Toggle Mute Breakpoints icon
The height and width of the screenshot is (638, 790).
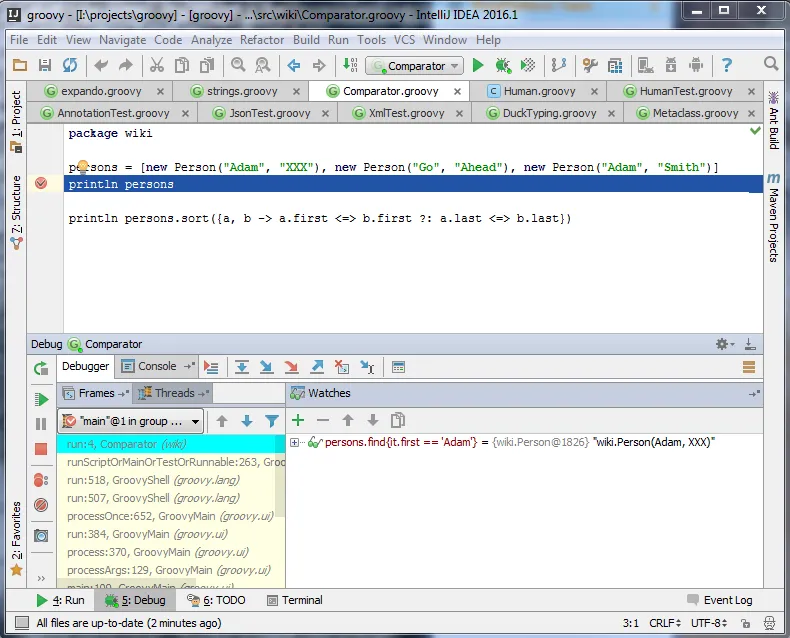click(41, 505)
